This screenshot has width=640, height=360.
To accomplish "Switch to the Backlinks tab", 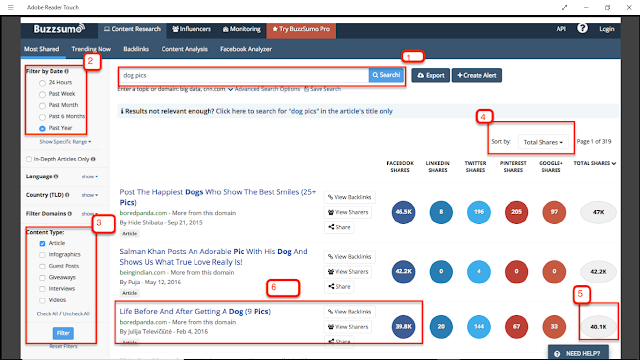I will (x=136, y=49).
